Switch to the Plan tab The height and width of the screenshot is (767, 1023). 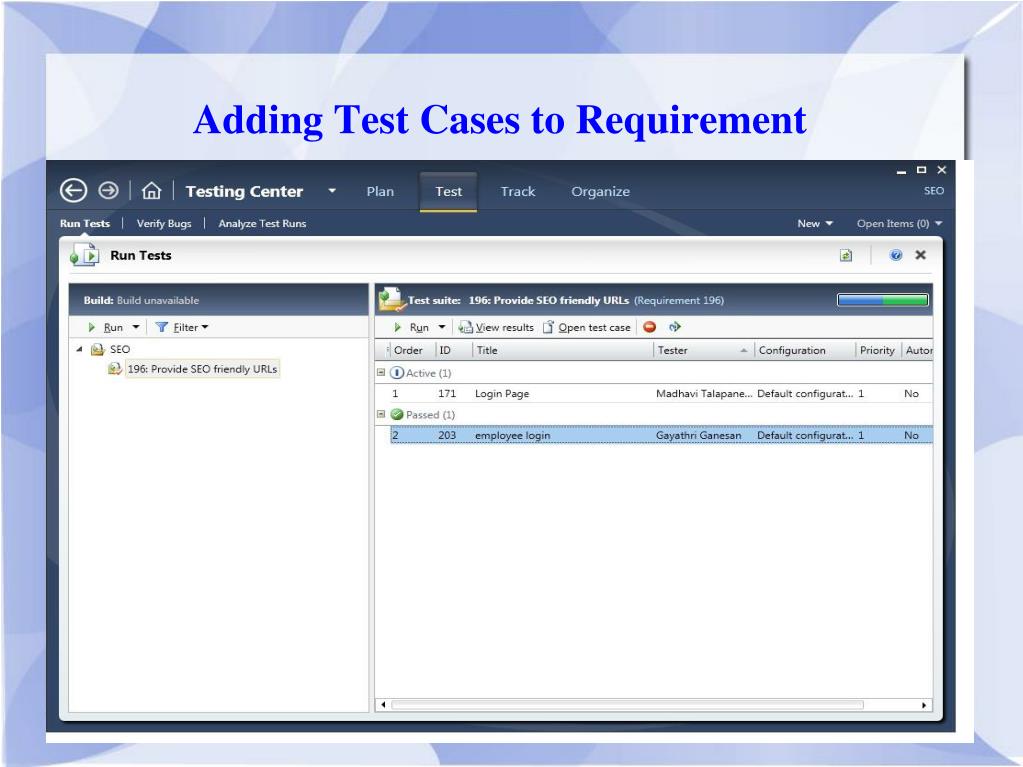pyautogui.click(x=380, y=191)
